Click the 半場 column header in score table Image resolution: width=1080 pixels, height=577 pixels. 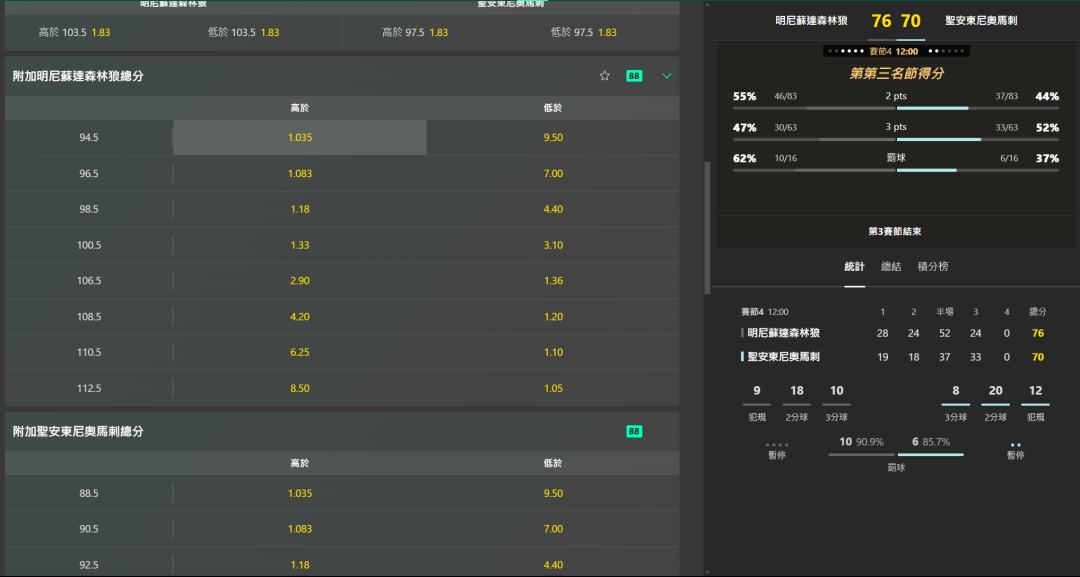pyautogui.click(x=944, y=312)
